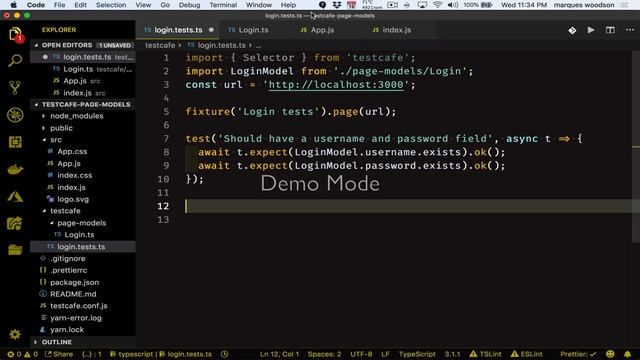Collapse the TESTCAFE-PAGE-MODELS section
640x360 pixels.
pyautogui.click(x=82, y=104)
